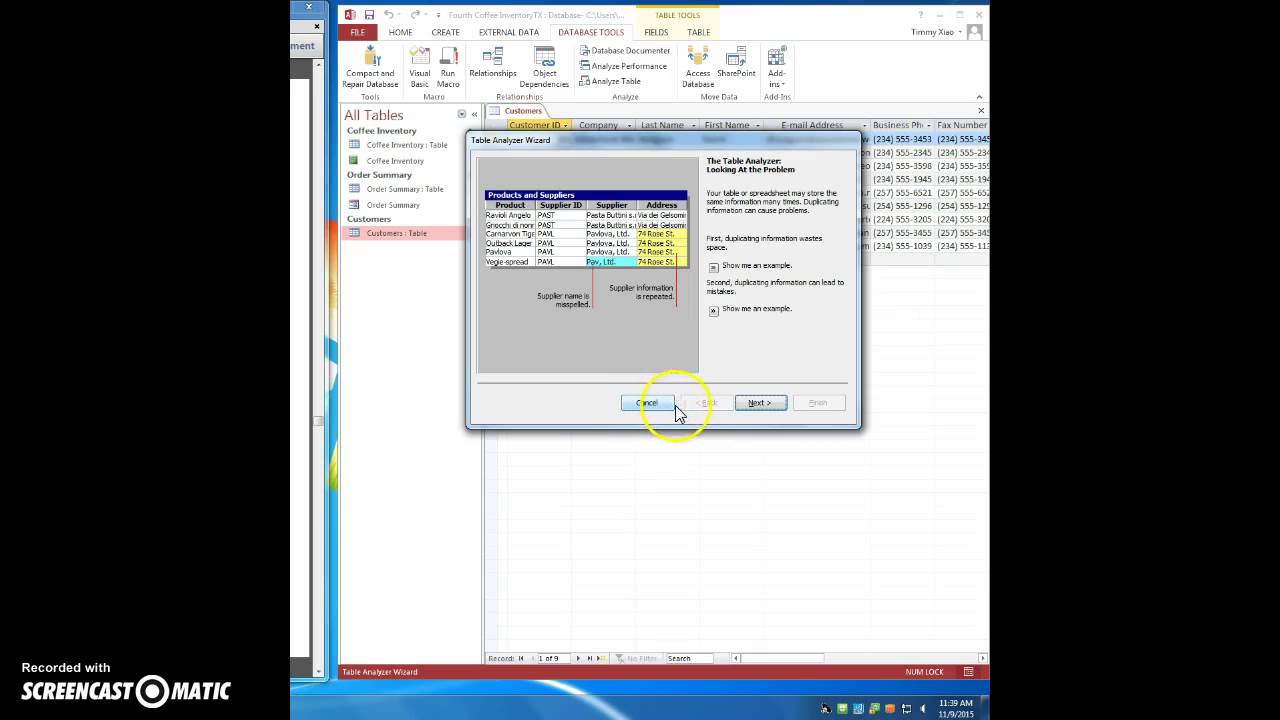Select Order Summary form item in navigation pane

[393, 205]
